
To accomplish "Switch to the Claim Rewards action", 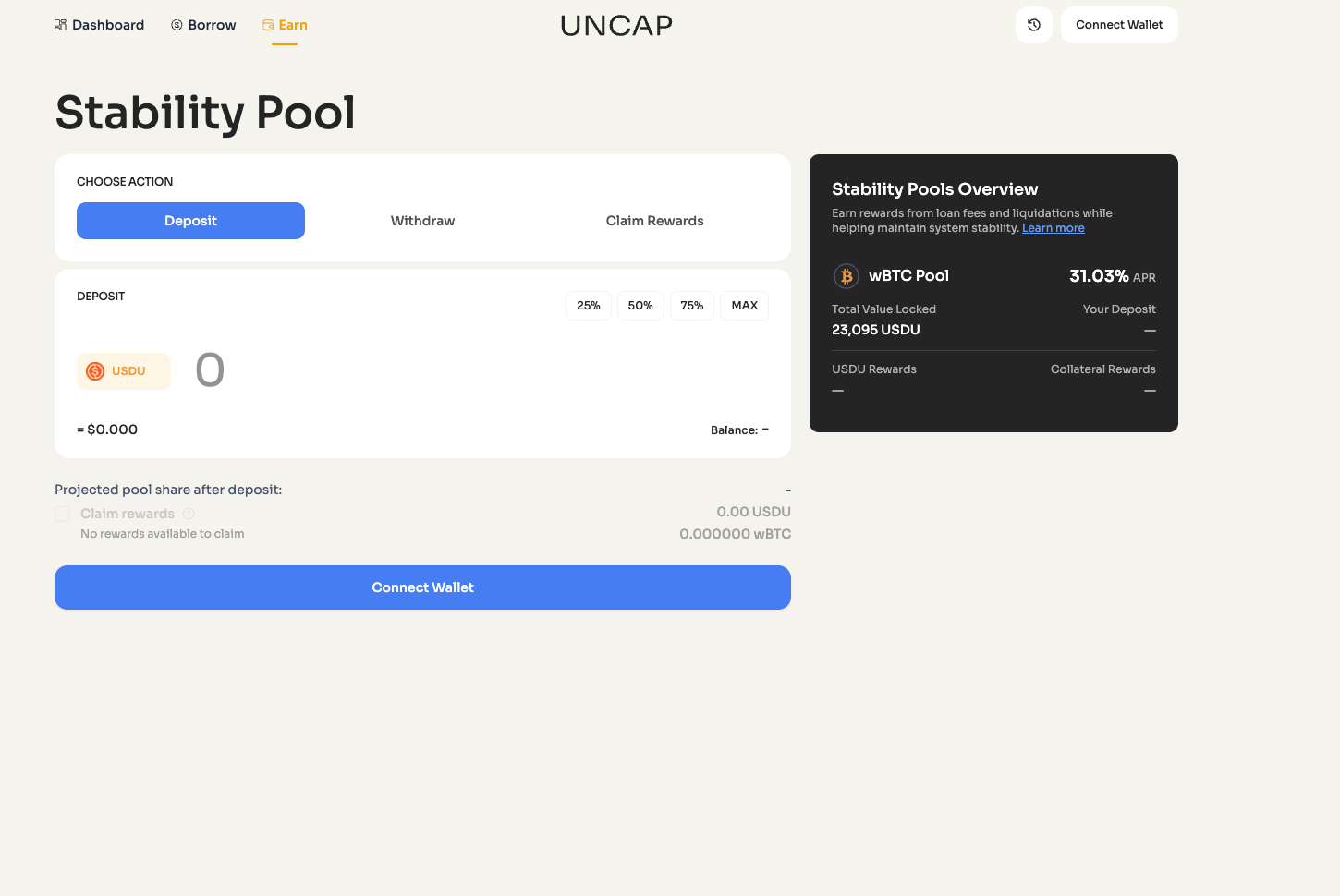I will [x=654, y=221].
